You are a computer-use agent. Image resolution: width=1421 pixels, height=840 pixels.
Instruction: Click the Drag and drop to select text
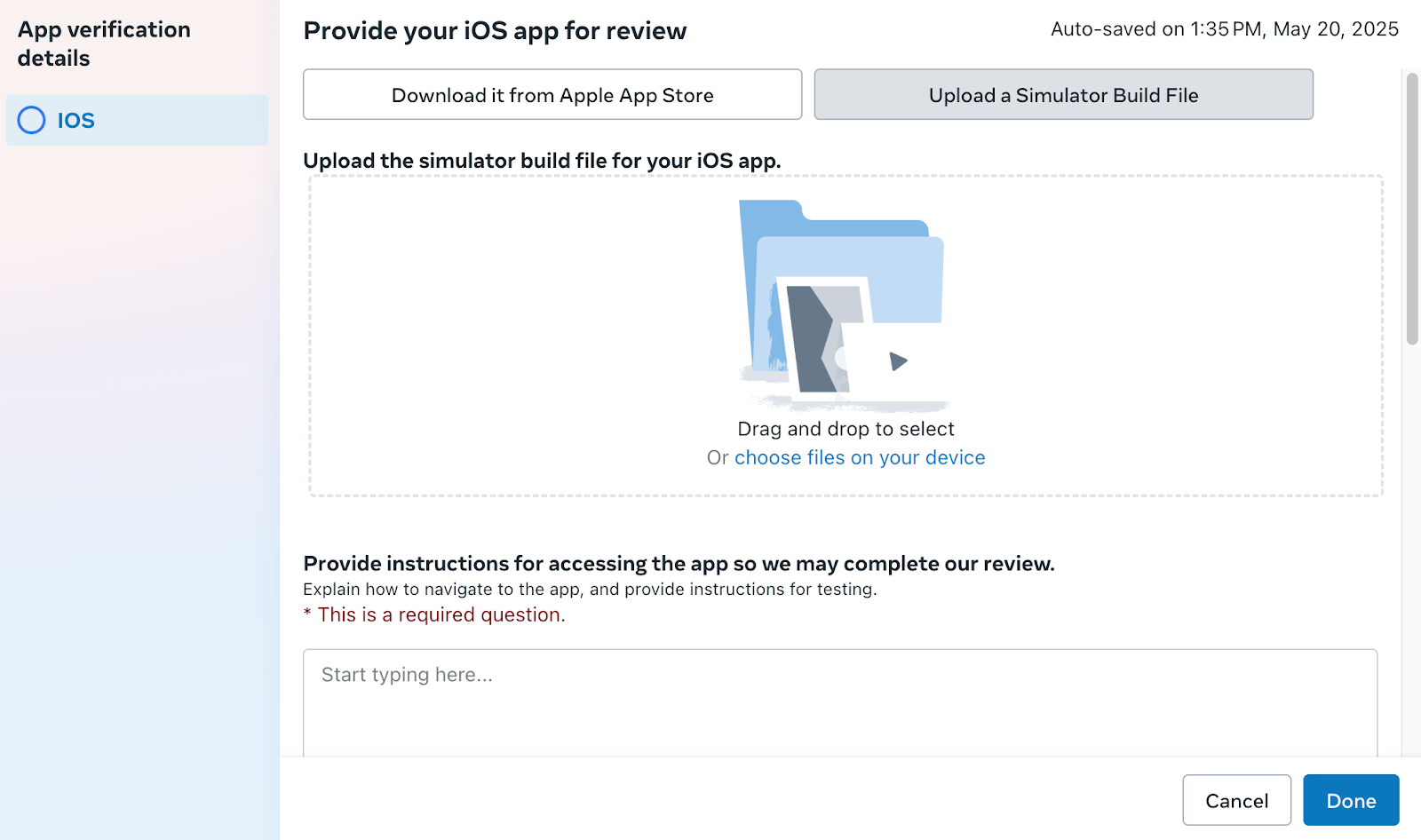[x=845, y=429]
